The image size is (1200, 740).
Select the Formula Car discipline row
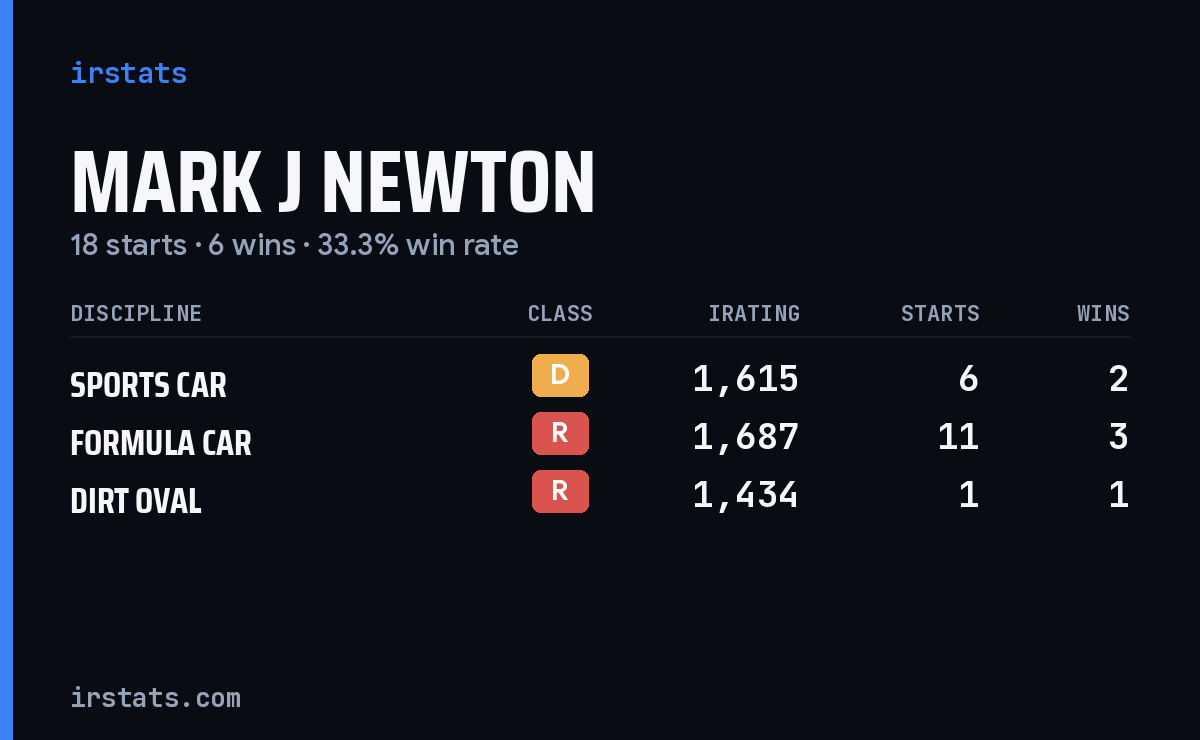click(x=600, y=437)
